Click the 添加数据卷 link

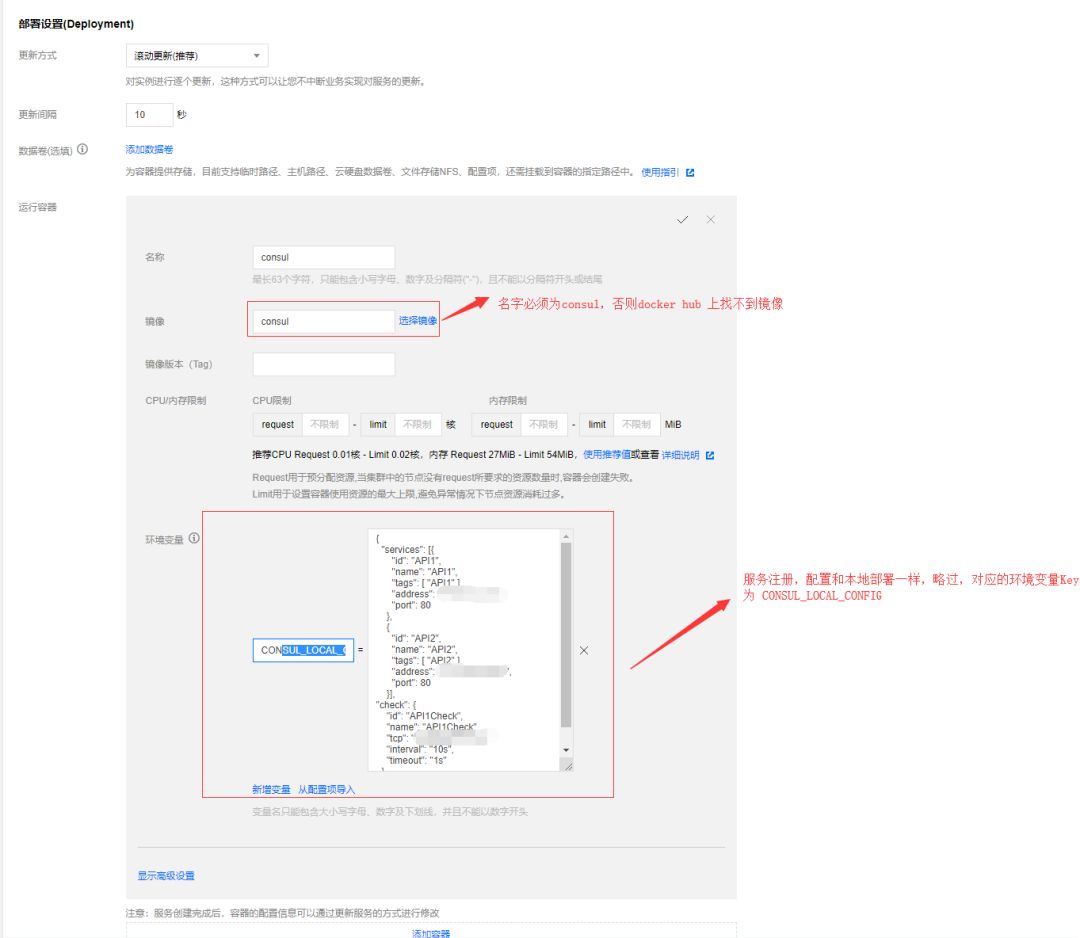149,149
